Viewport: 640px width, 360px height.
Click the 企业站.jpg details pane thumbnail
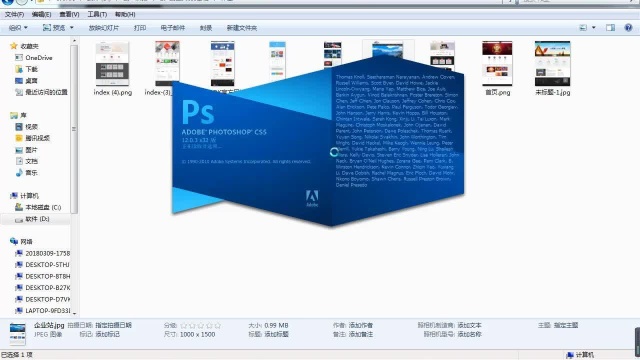(x=17, y=333)
